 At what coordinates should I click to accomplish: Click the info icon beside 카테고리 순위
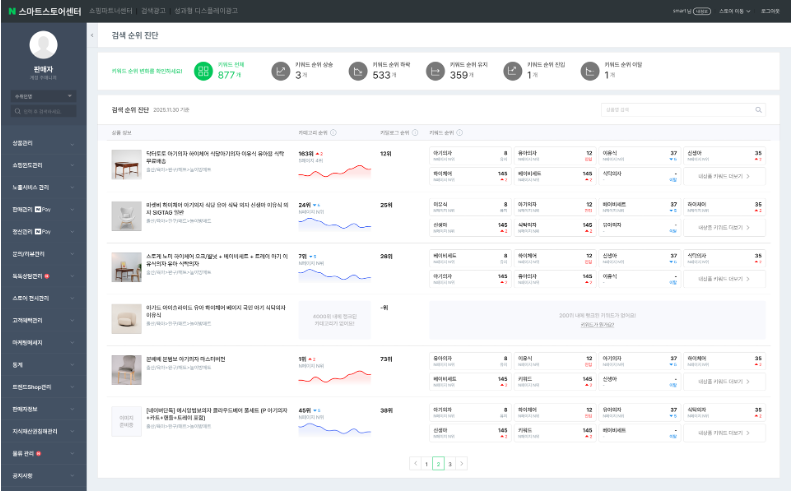(x=333, y=132)
